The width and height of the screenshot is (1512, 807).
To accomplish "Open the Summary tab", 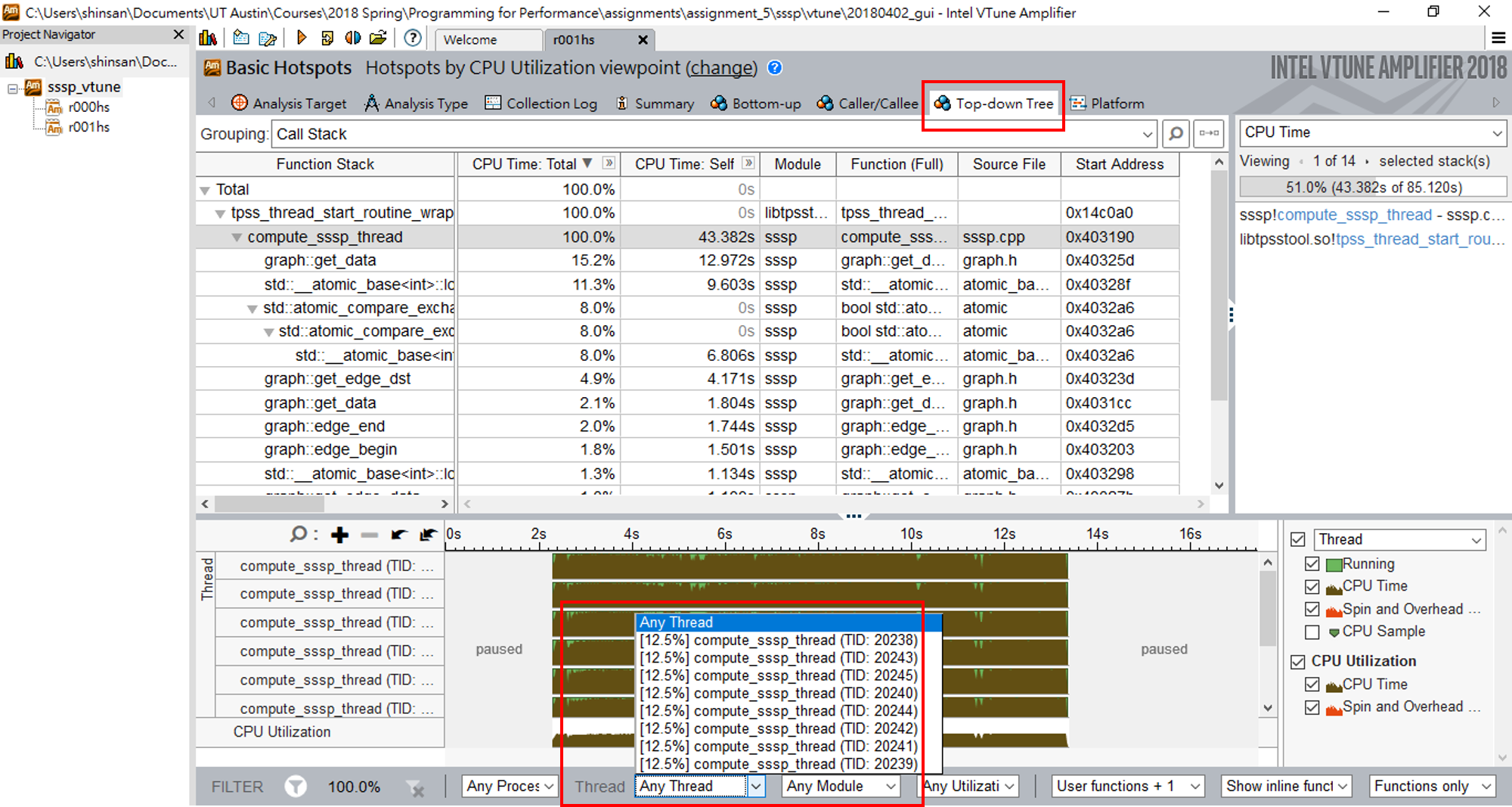I will (x=655, y=104).
